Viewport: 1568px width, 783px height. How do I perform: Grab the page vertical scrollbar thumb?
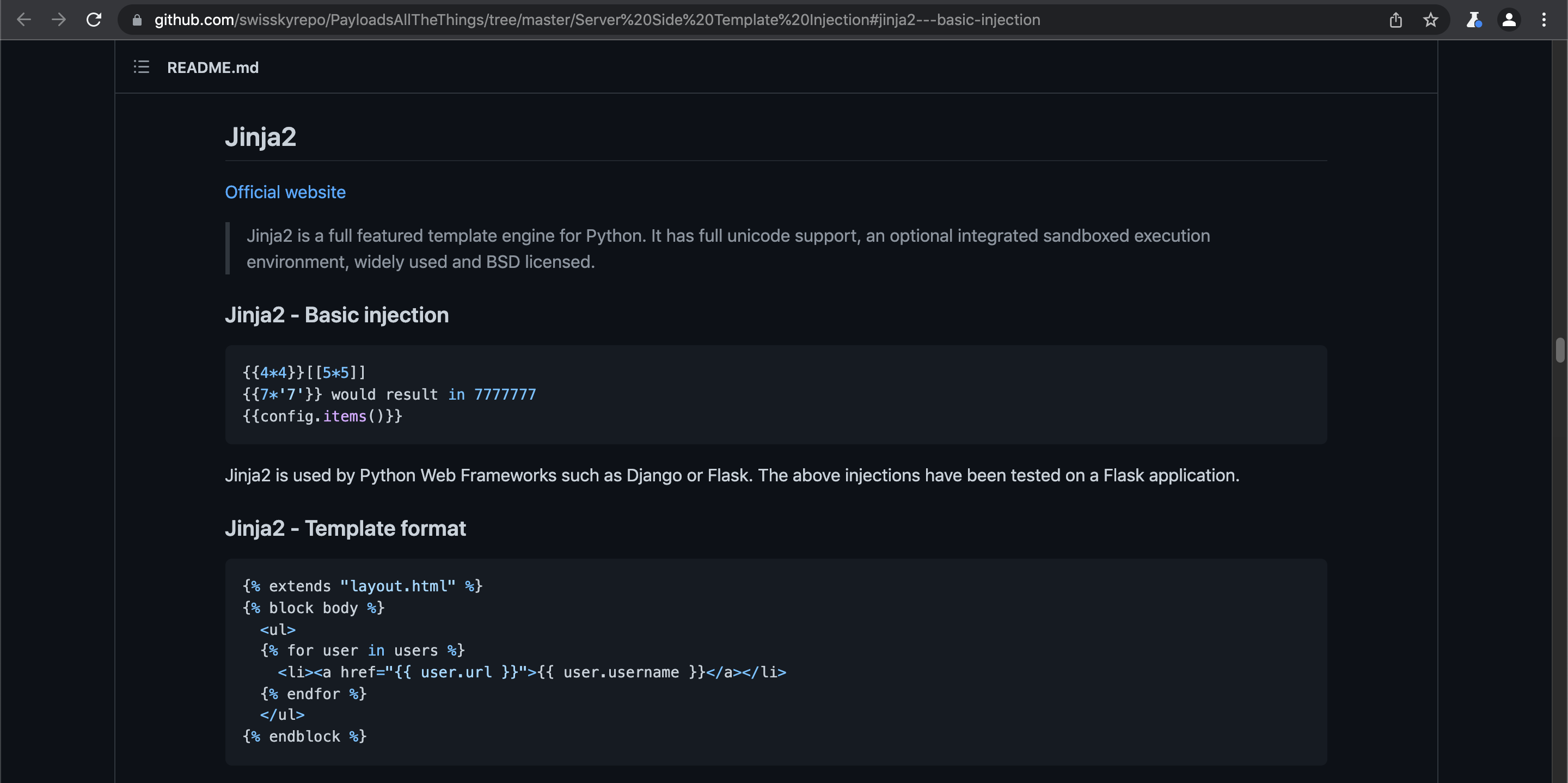1559,350
